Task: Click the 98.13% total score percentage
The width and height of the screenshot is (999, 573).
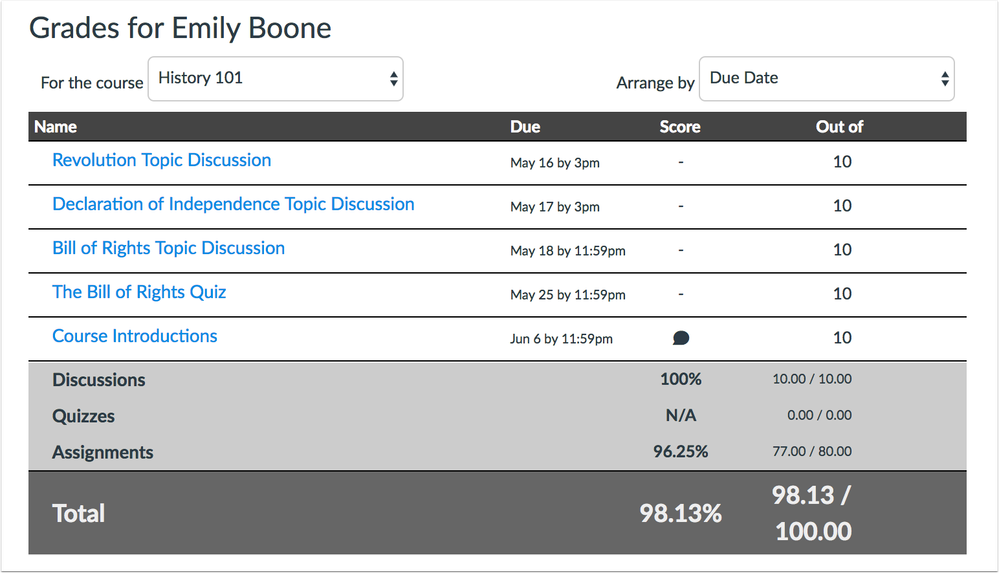Action: (680, 513)
